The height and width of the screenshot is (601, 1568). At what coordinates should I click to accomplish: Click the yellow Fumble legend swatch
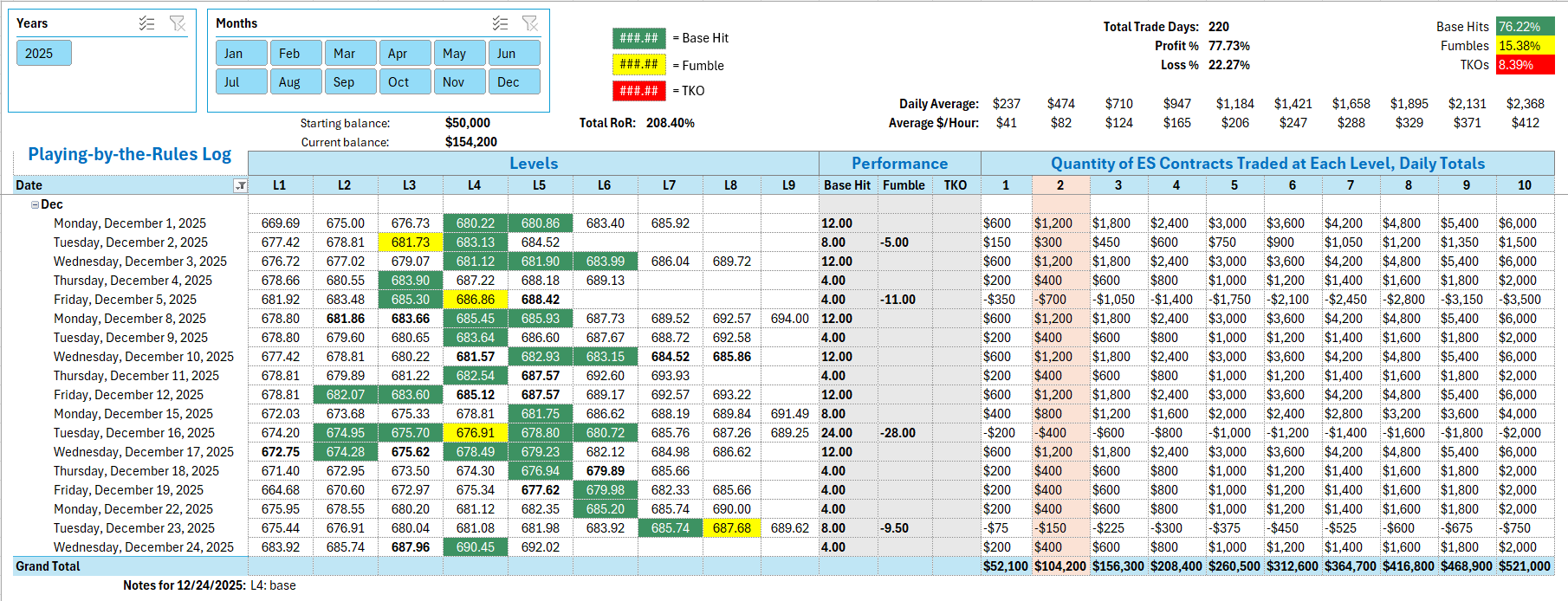pos(638,65)
